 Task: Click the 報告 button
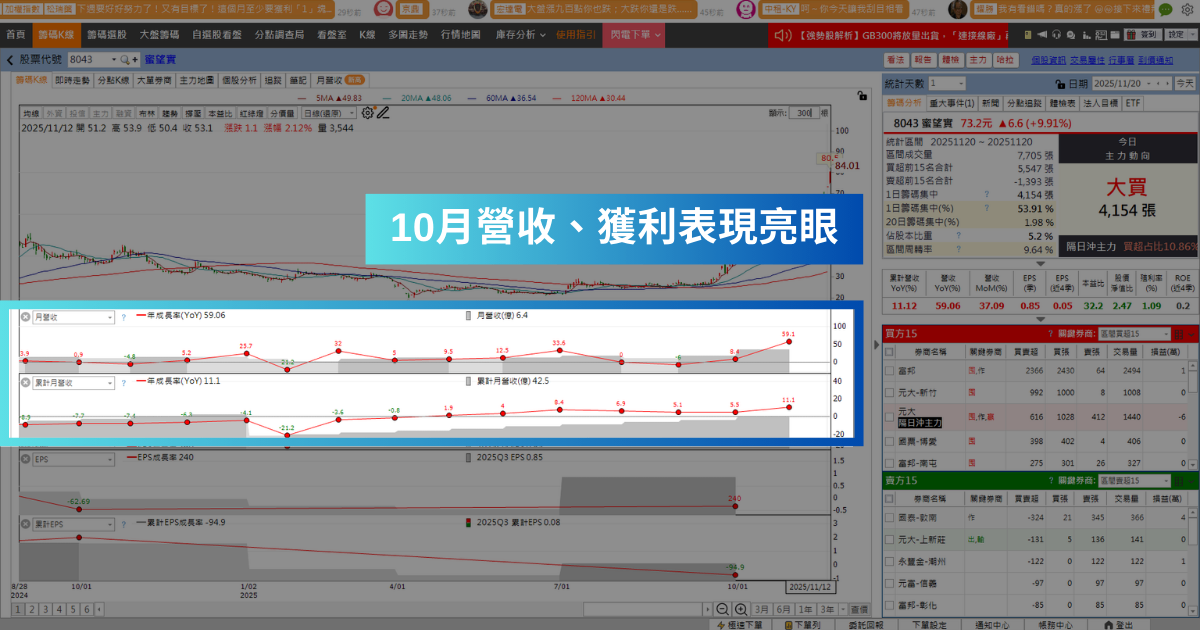(x=923, y=61)
